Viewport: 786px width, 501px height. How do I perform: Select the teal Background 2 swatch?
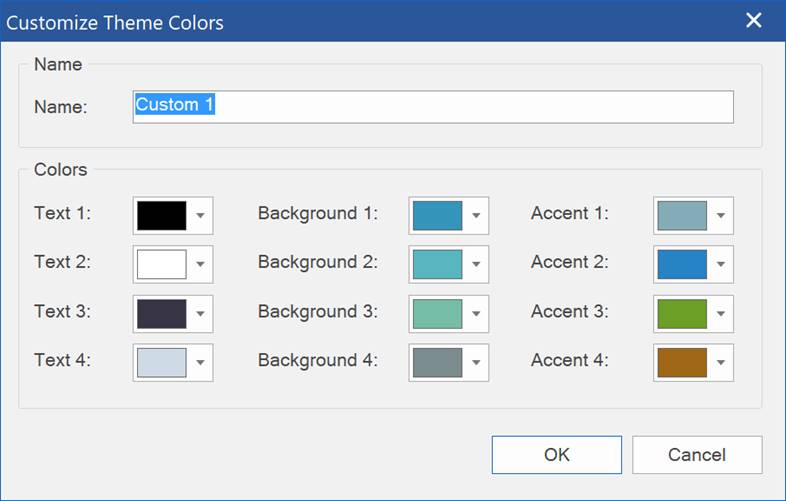click(x=437, y=264)
